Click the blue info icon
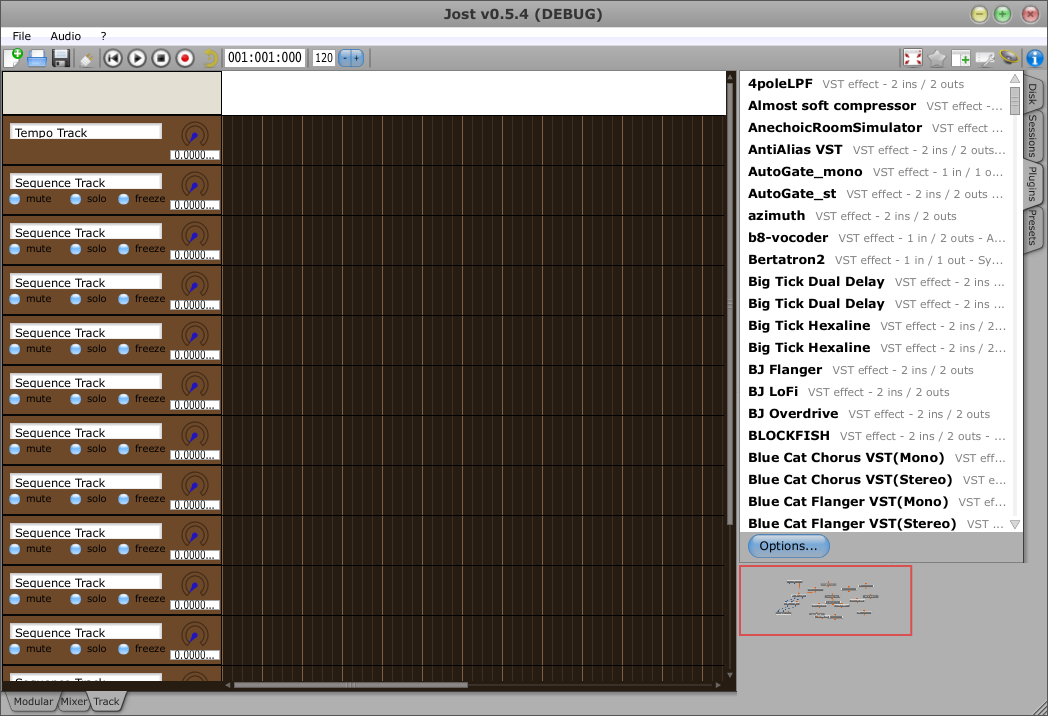This screenshot has height=716, width=1048. [x=1035, y=58]
